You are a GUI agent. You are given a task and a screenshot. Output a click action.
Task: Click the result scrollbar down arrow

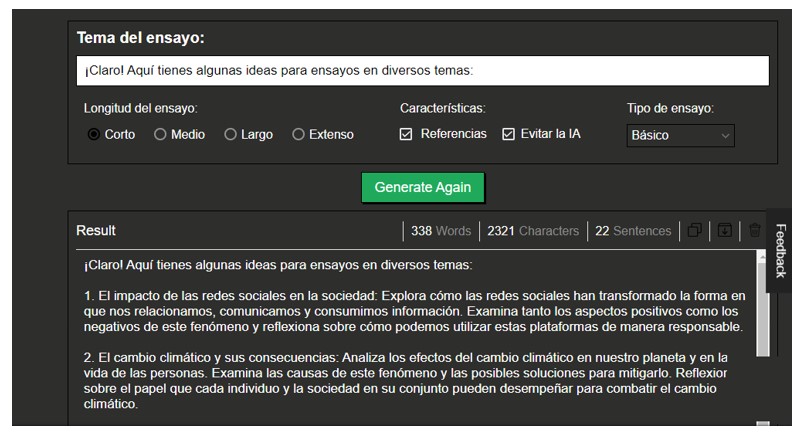pos(762,424)
